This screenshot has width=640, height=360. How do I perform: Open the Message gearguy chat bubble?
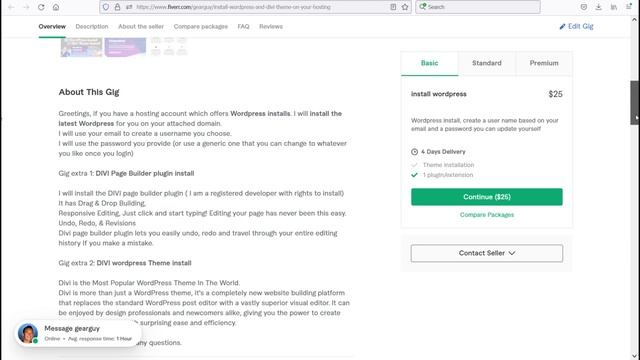pyautogui.click(x=78, y=333)
